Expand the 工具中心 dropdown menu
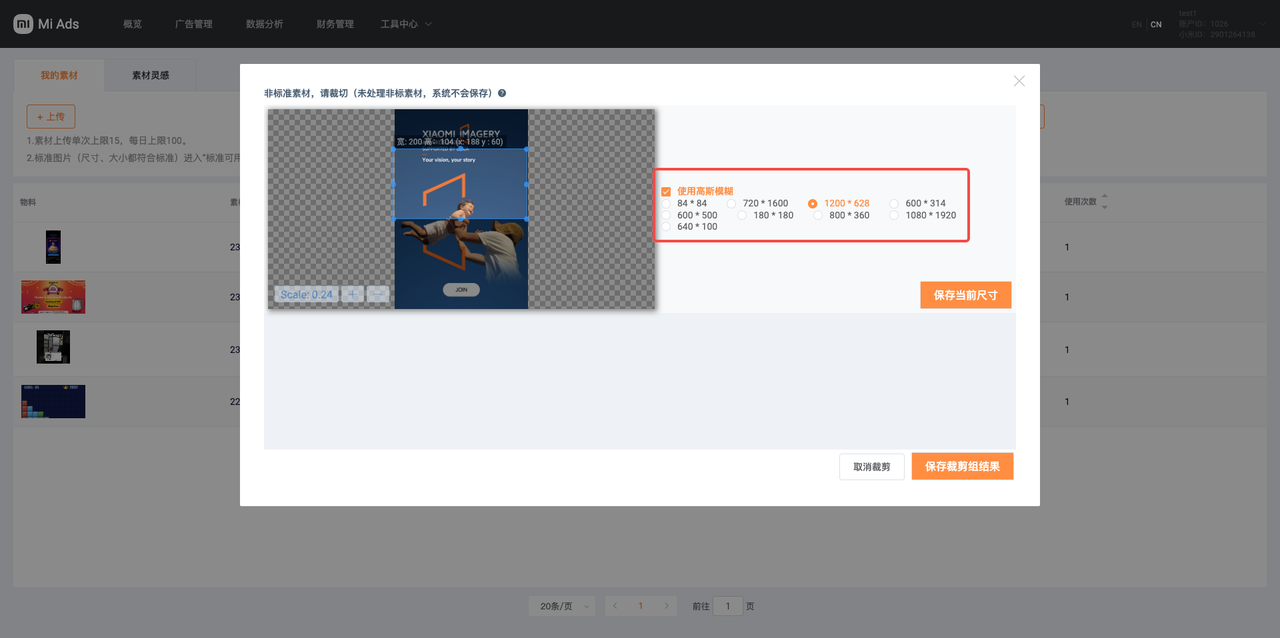This screenshot has width=1280, height=638. tap(406, 24)
